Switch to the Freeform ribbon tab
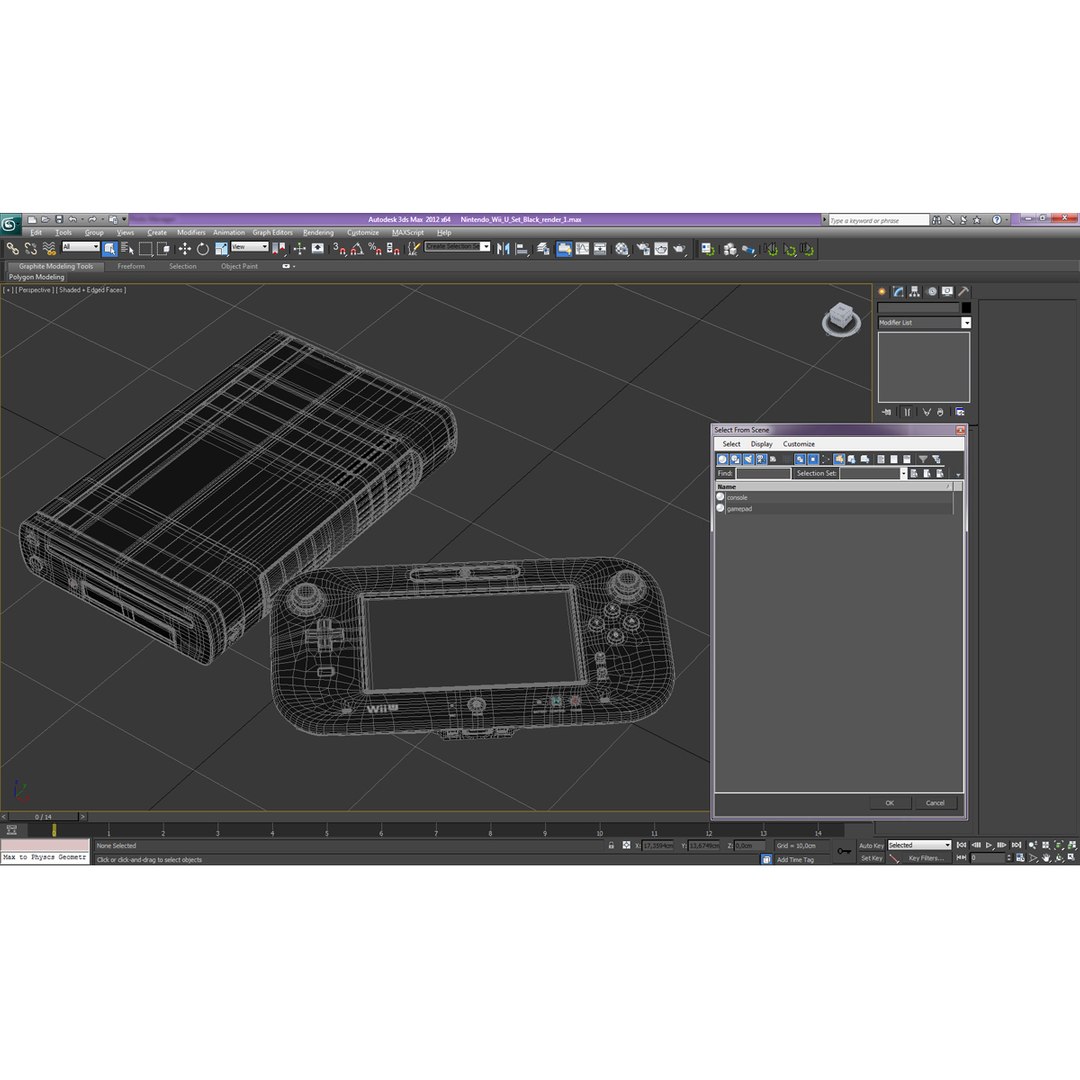The width and height of the screenshot is (1080, 1080). pyautogui.click(x=131, y=267)
